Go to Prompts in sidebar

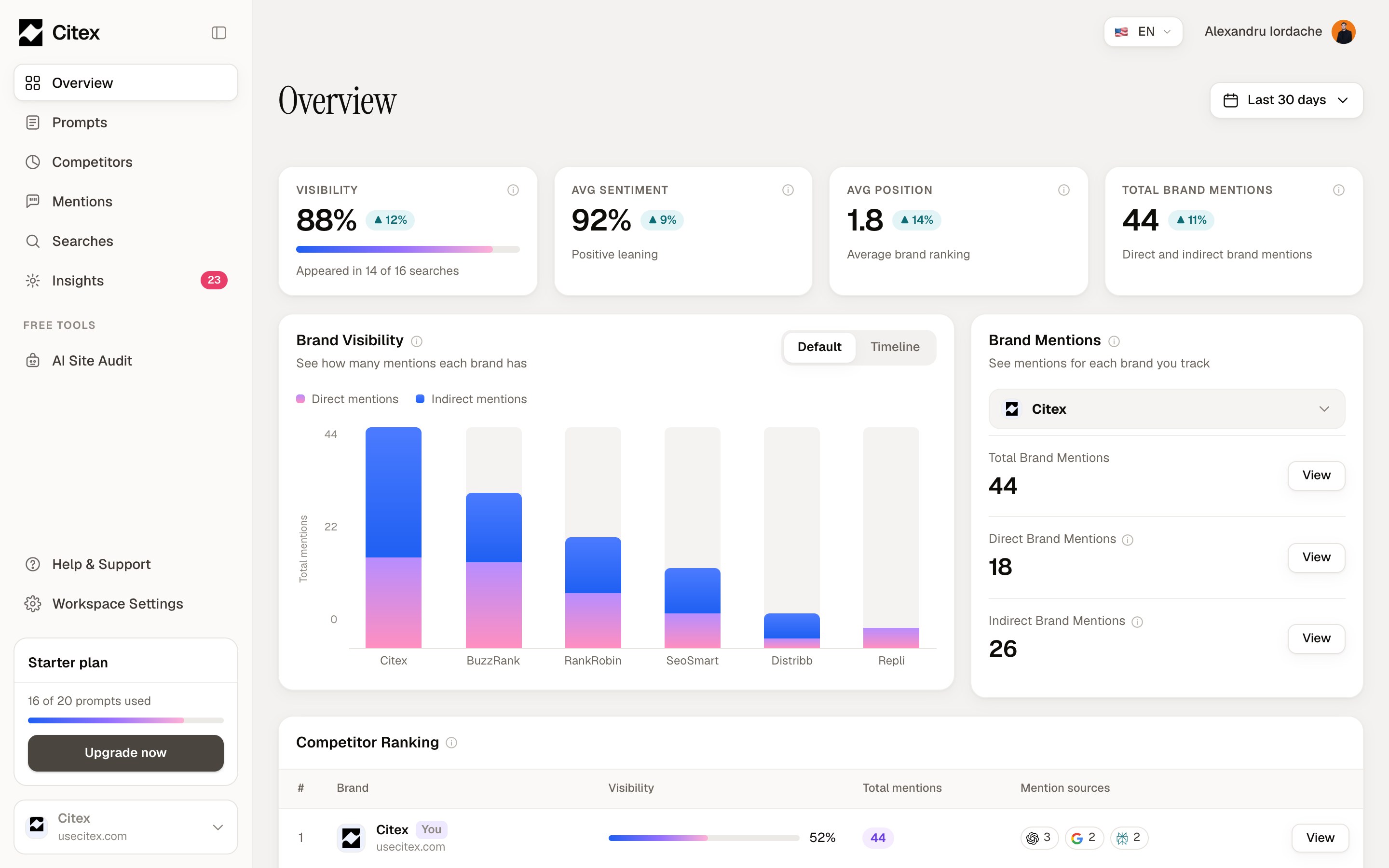pyautogui.click(x=126, y=122)
